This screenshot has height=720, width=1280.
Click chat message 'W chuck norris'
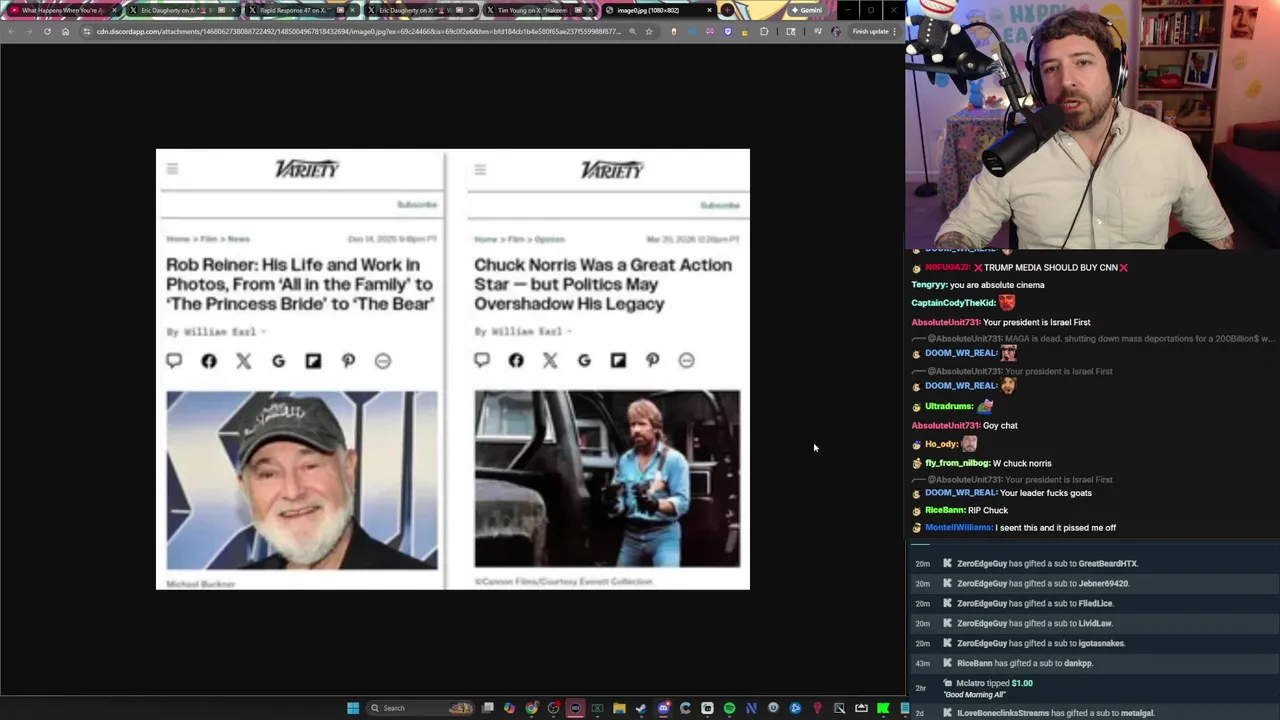[x=1022, y=463]
